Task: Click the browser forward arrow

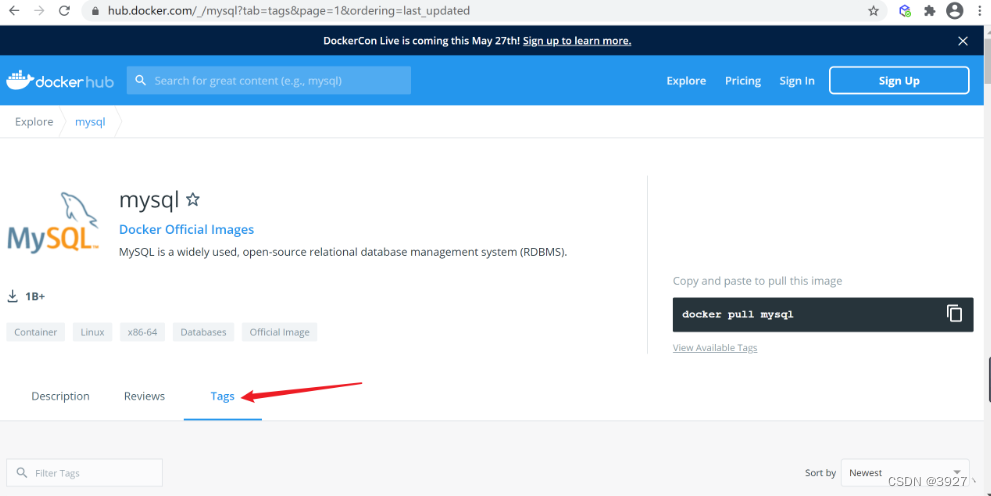Action: (x=39, y=11)
